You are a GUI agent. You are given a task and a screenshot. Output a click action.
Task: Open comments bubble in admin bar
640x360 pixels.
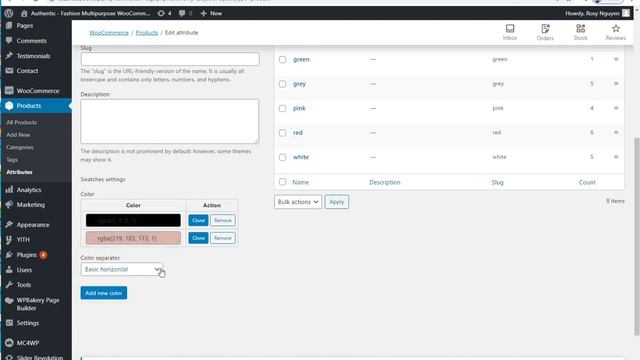tap(182, 13)
